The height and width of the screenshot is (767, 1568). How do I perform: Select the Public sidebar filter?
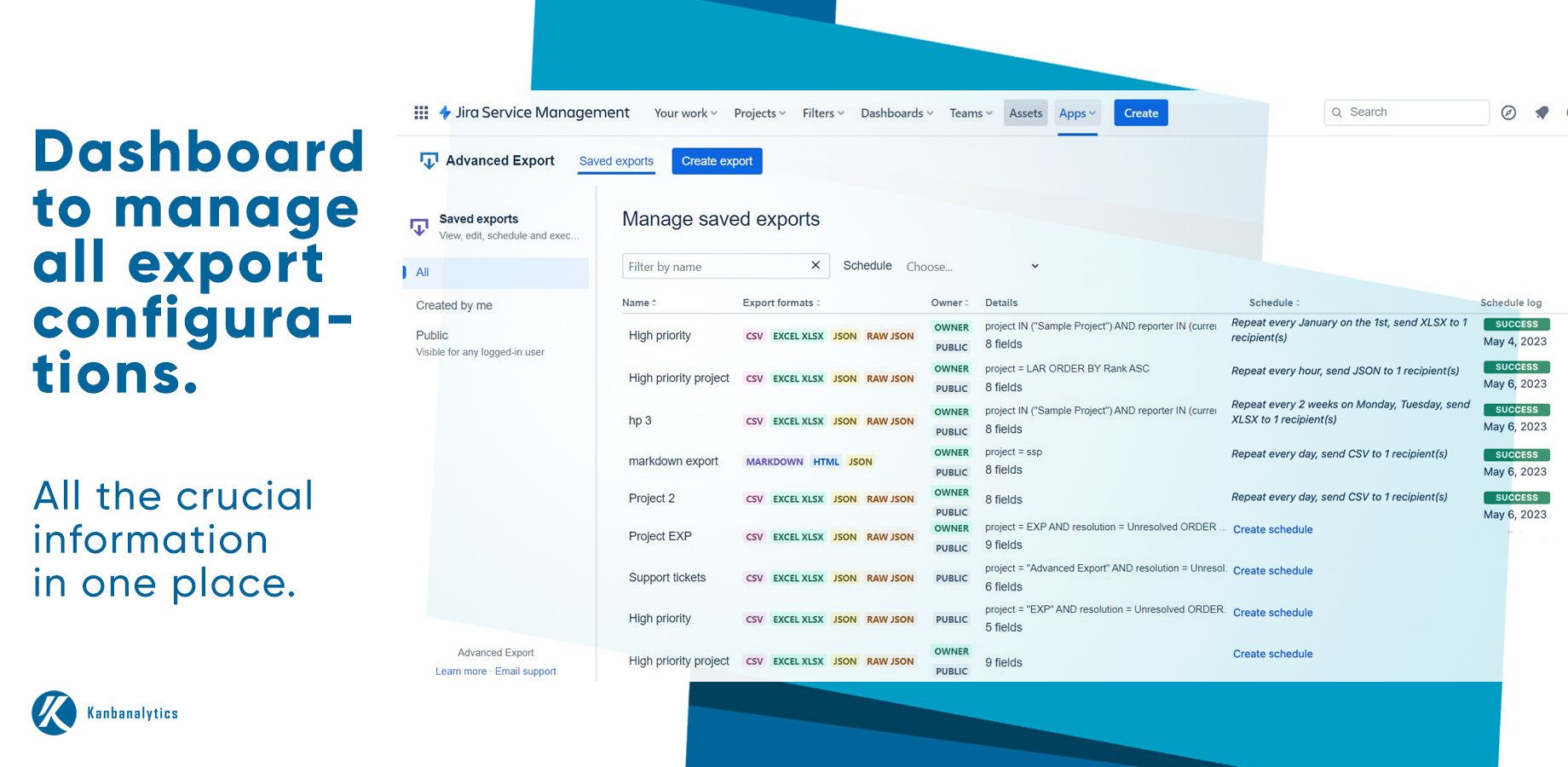coord(432,335)
